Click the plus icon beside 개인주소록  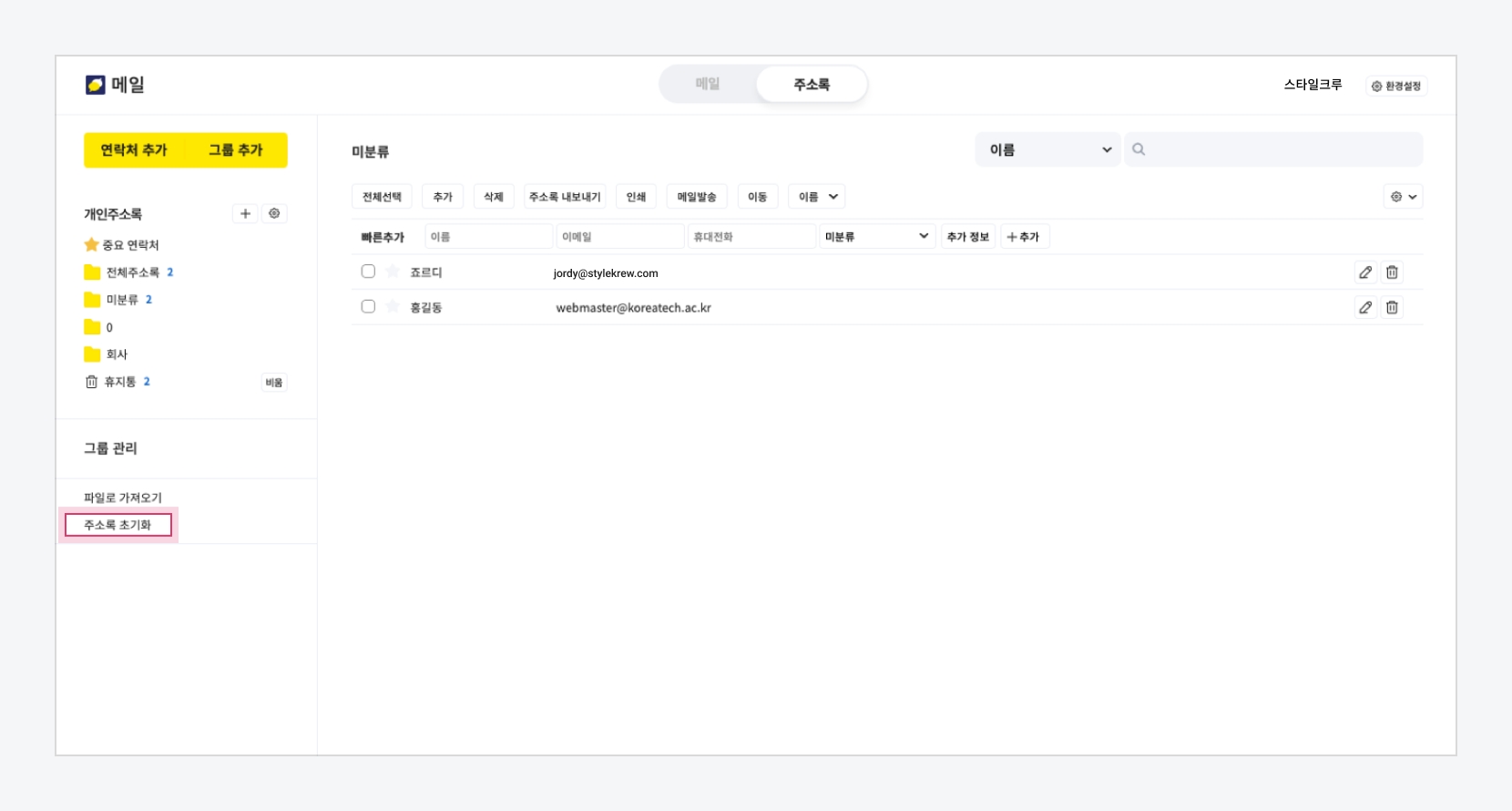pyautogui.click(x=245, y=214)
